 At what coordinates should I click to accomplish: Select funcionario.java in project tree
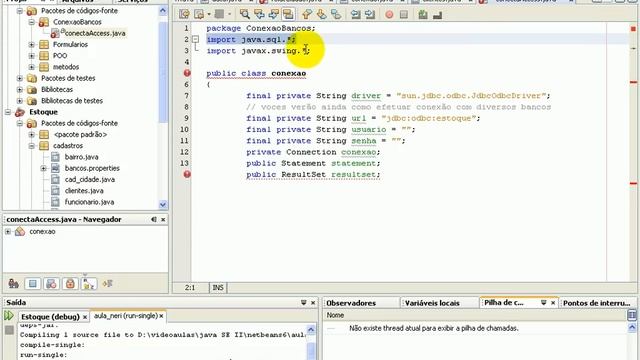pos(89,202)
